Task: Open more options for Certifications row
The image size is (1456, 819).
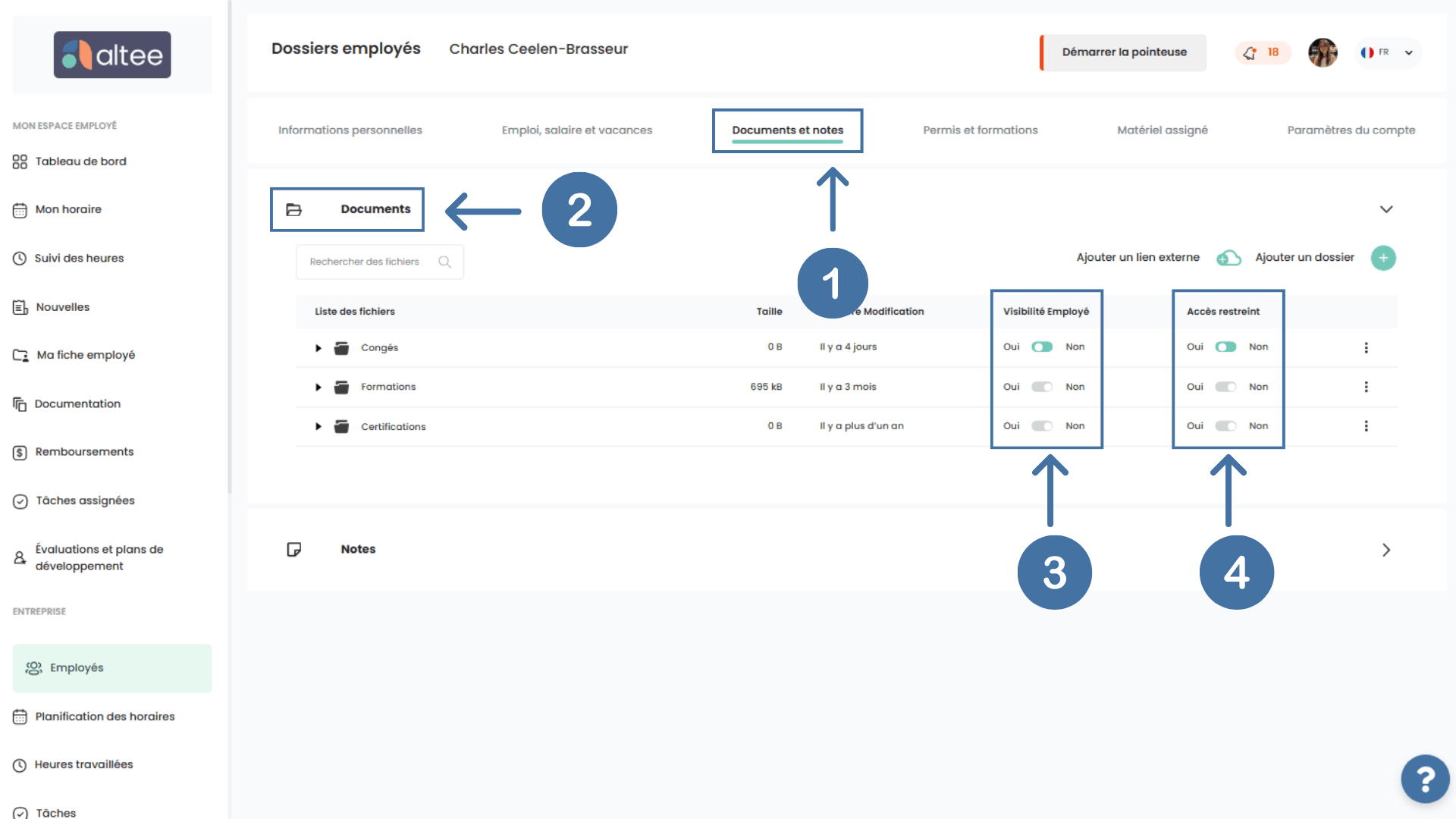Action: [1367, 426]
